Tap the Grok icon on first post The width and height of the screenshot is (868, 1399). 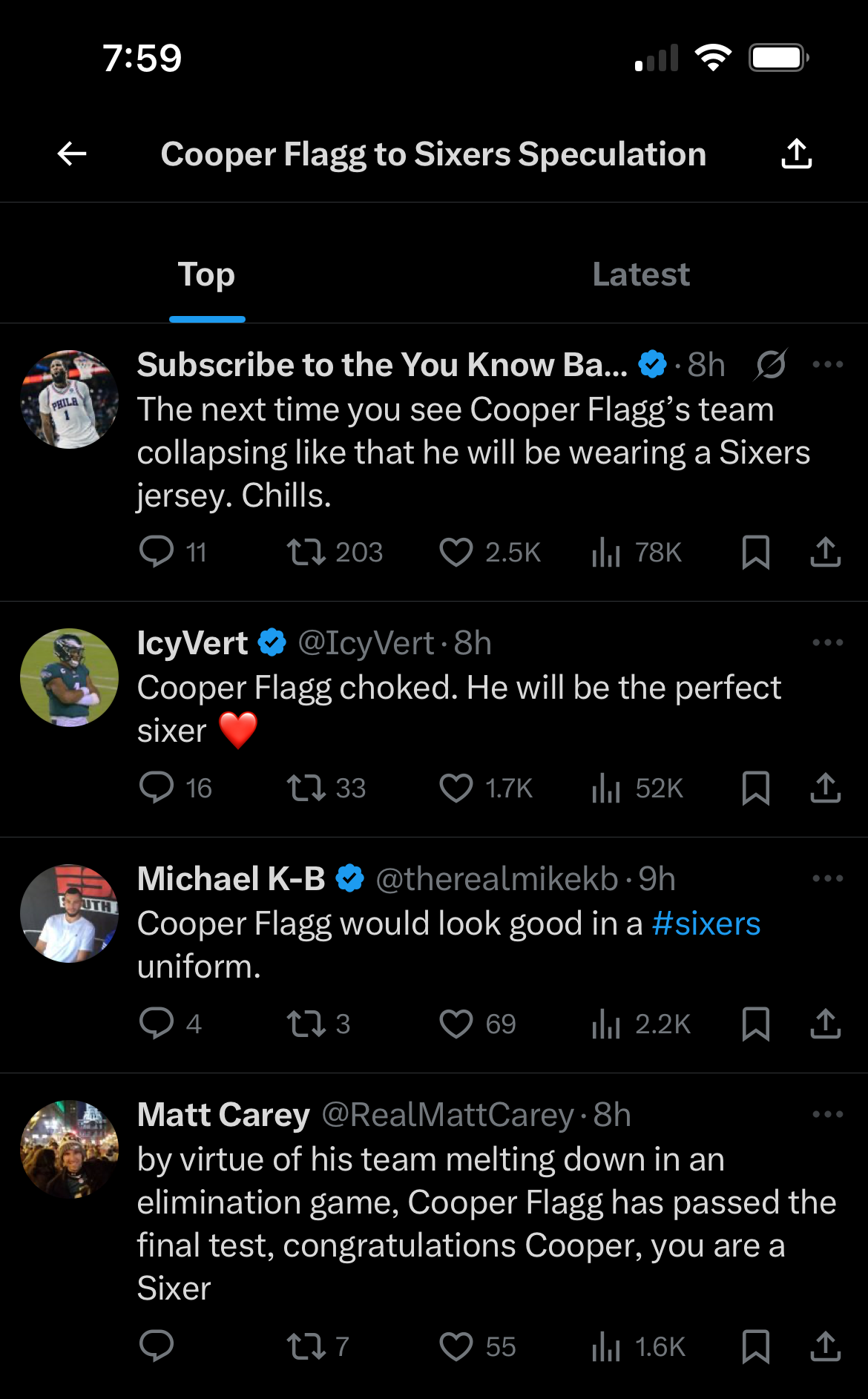coord(771,364)
